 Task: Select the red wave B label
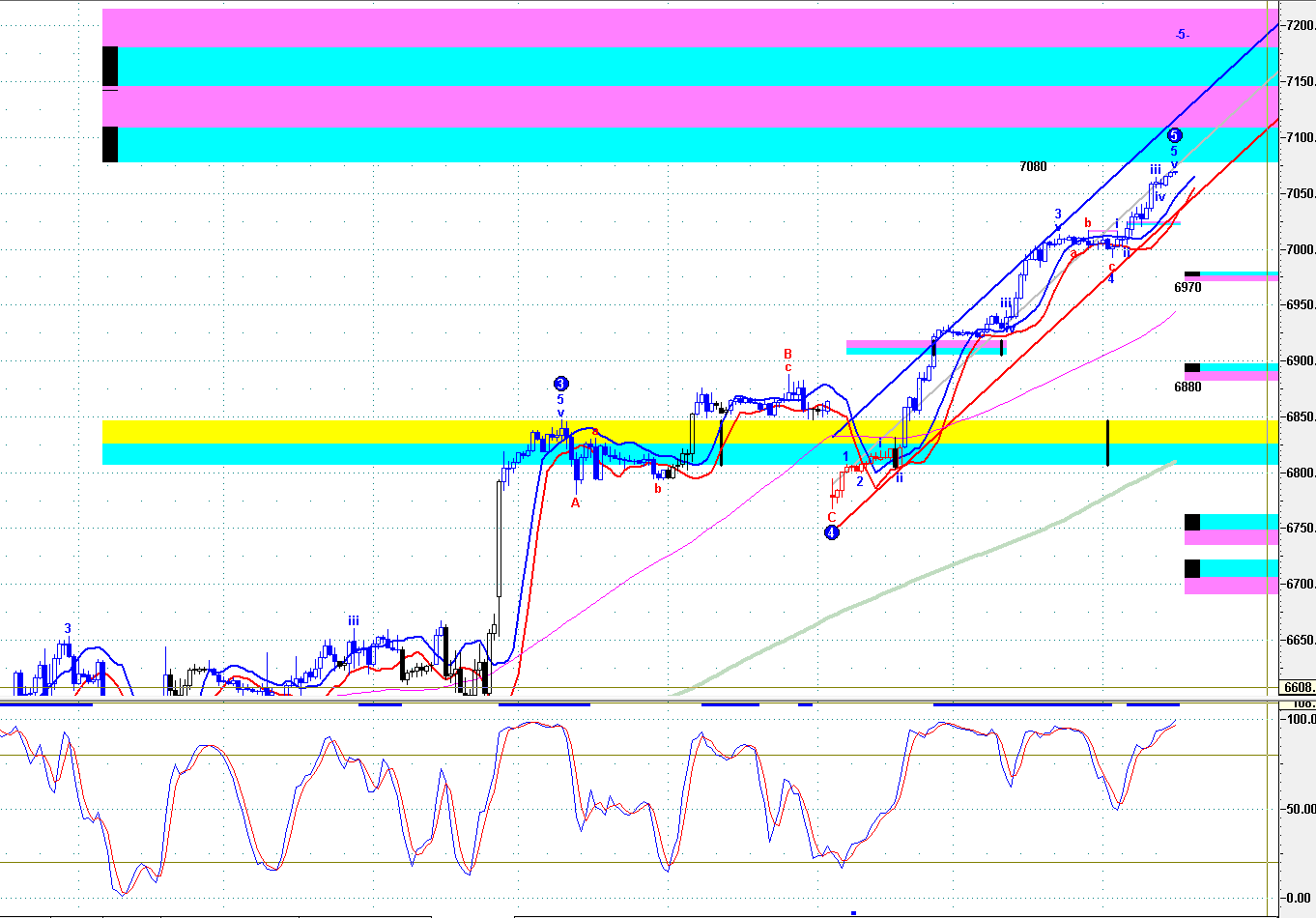(x=787, y=354)
